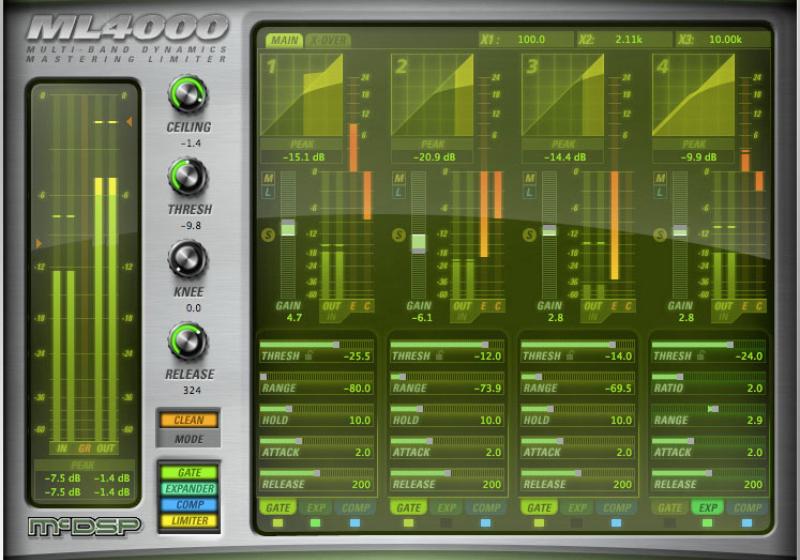
Task: Adjust the Knee knob
Action: pos(188,259)
